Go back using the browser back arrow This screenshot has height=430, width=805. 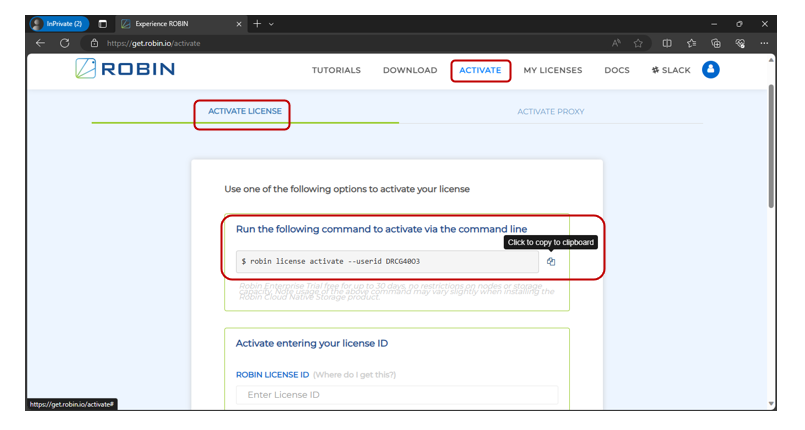tap(40, 43)
